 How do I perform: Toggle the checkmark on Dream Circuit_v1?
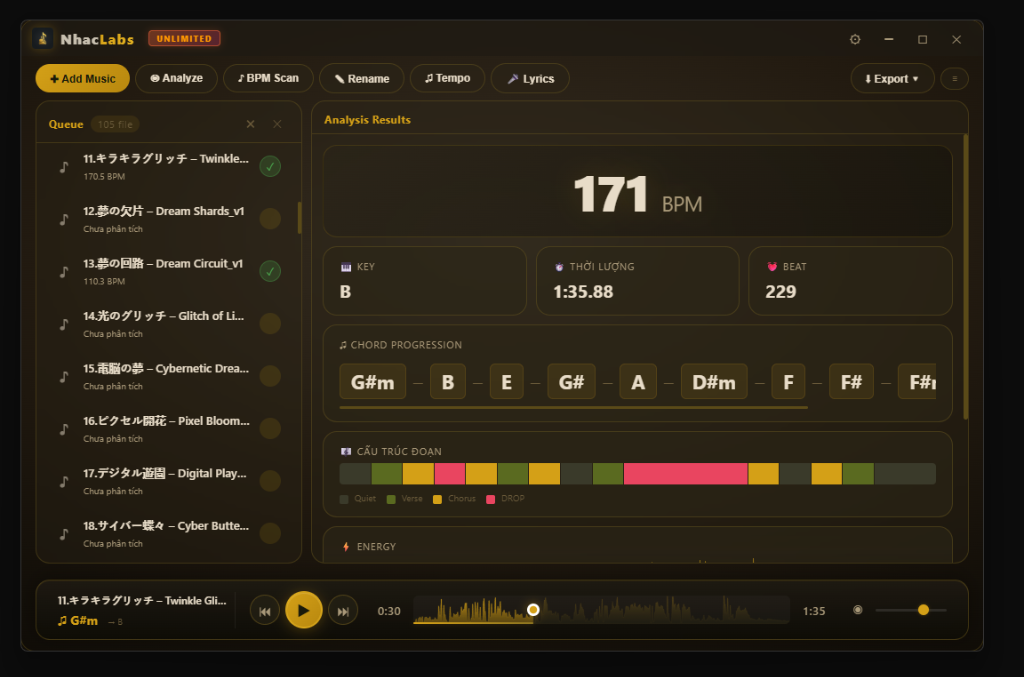coord(270,271)
